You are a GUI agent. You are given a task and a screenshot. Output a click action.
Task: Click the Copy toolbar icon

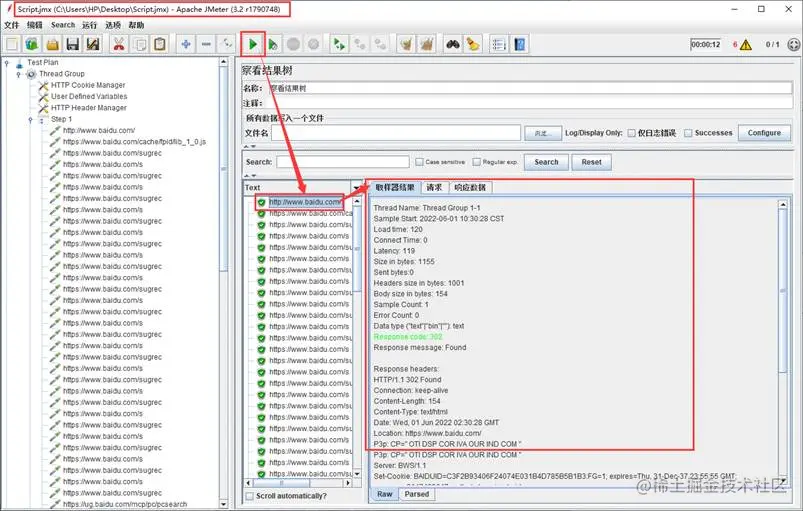tap(139, 45)
